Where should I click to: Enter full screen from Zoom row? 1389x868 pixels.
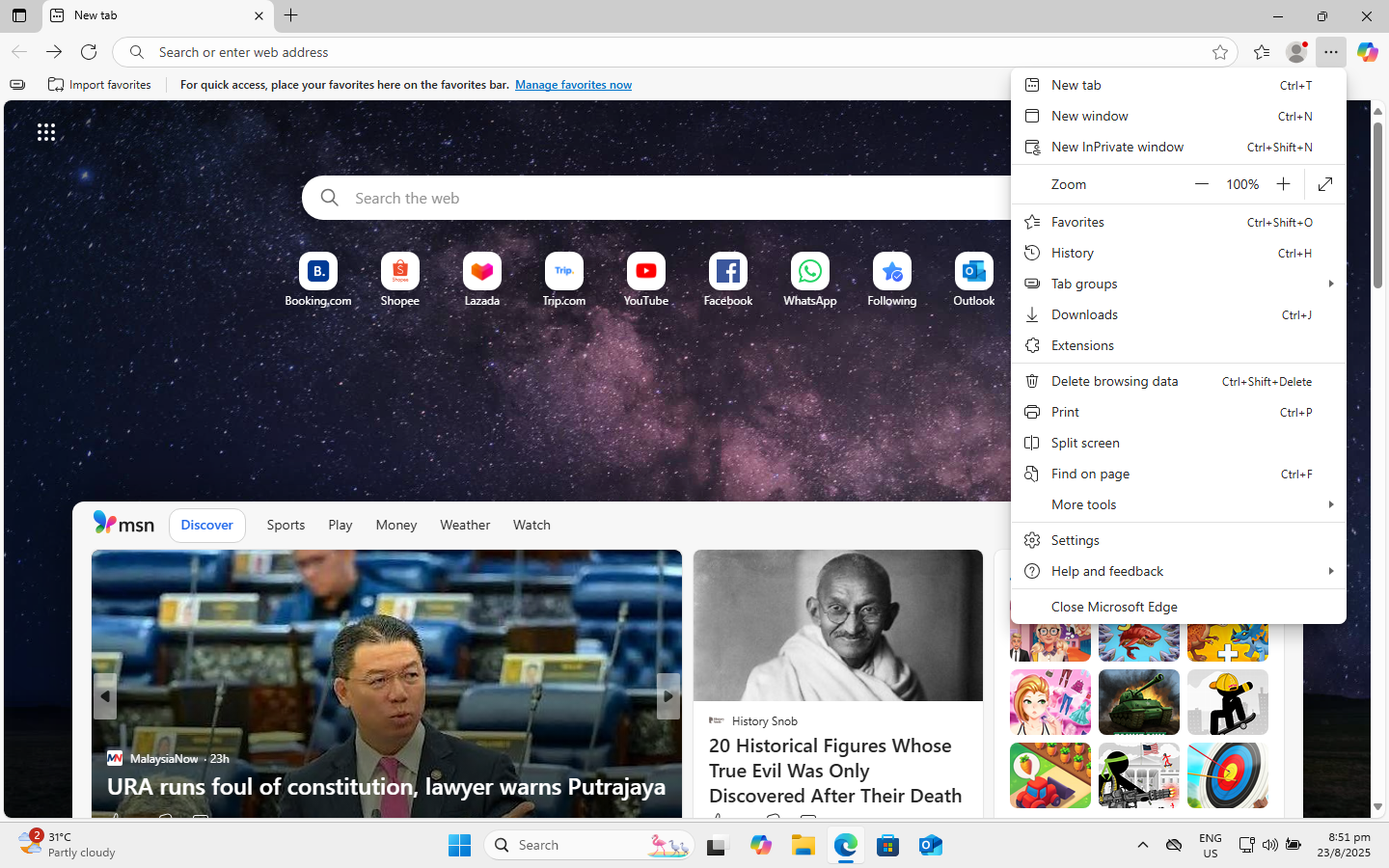(x=1325, y=184)
